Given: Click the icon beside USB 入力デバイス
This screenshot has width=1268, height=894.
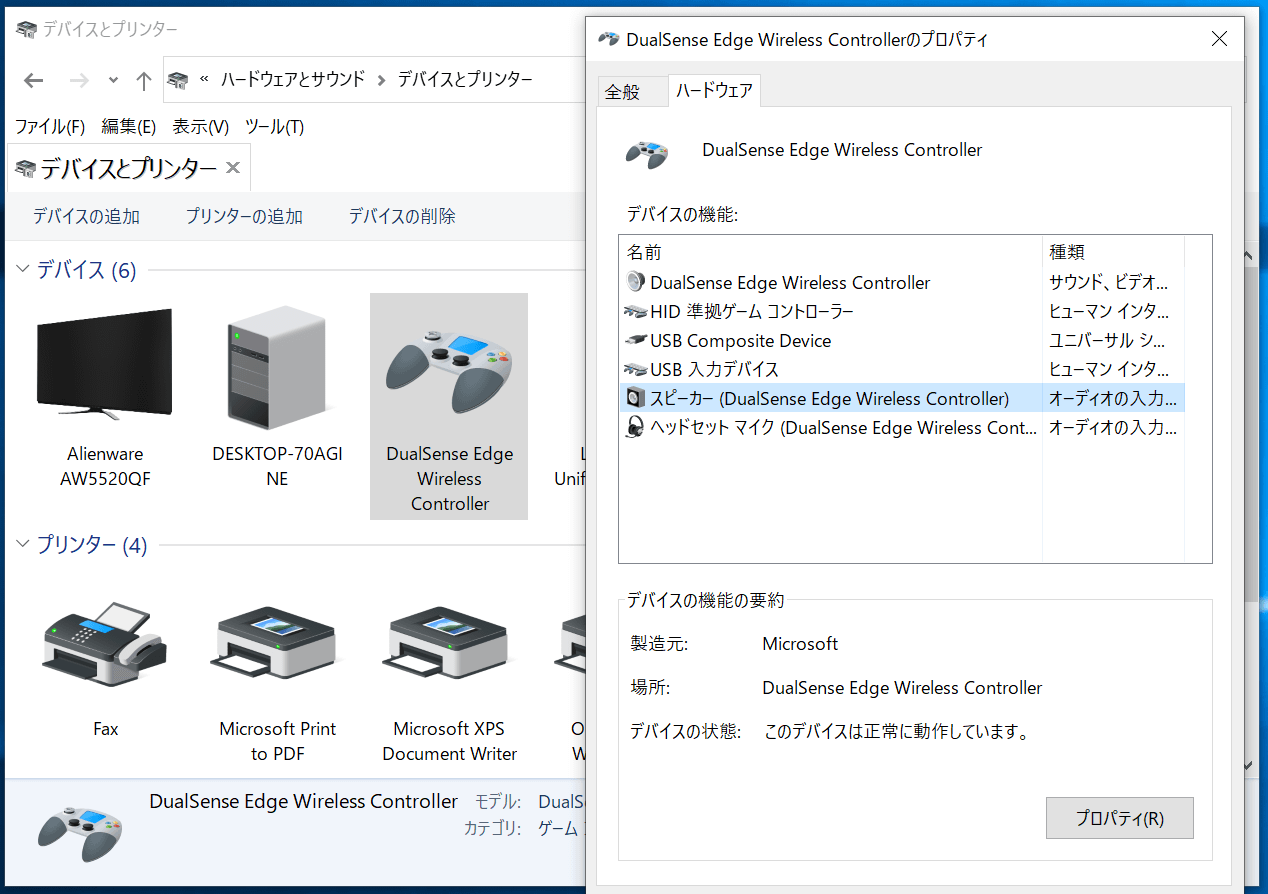Looking at the screenshot, I should pyautogui.click(x=636, y=370).
